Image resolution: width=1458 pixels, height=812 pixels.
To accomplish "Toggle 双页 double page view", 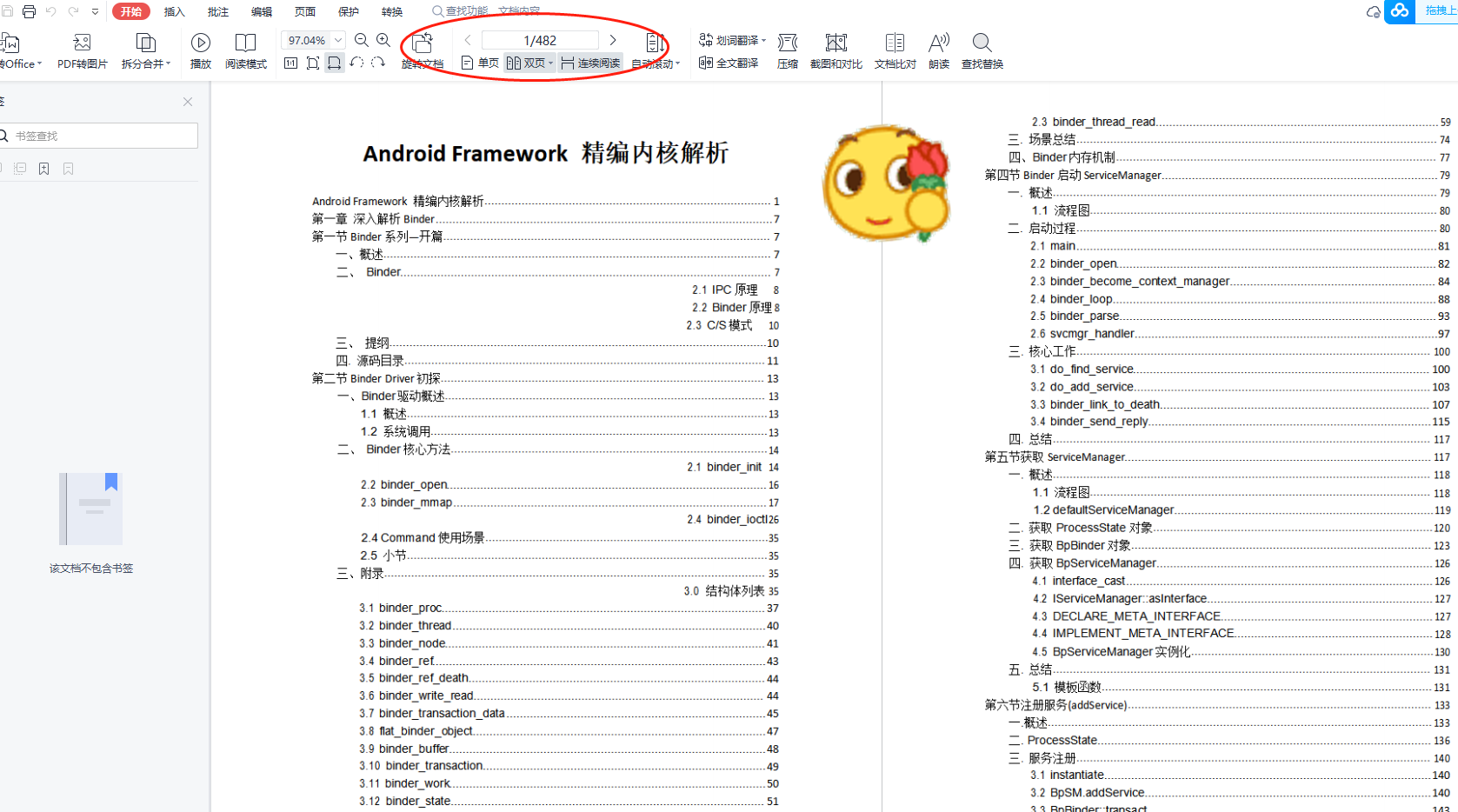I will (526, 63).
